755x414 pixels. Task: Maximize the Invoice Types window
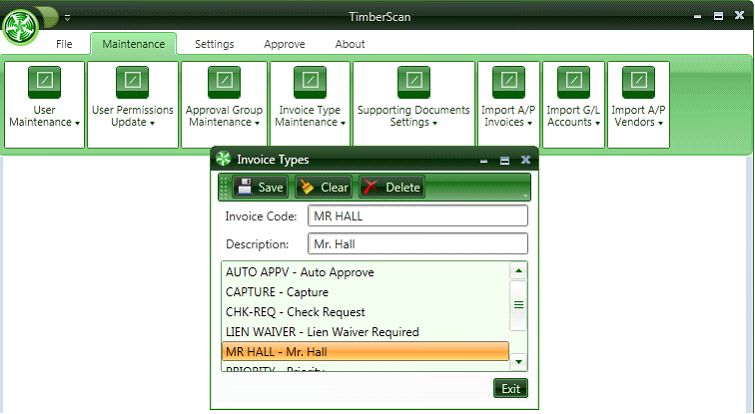click(x=504, y=160)
